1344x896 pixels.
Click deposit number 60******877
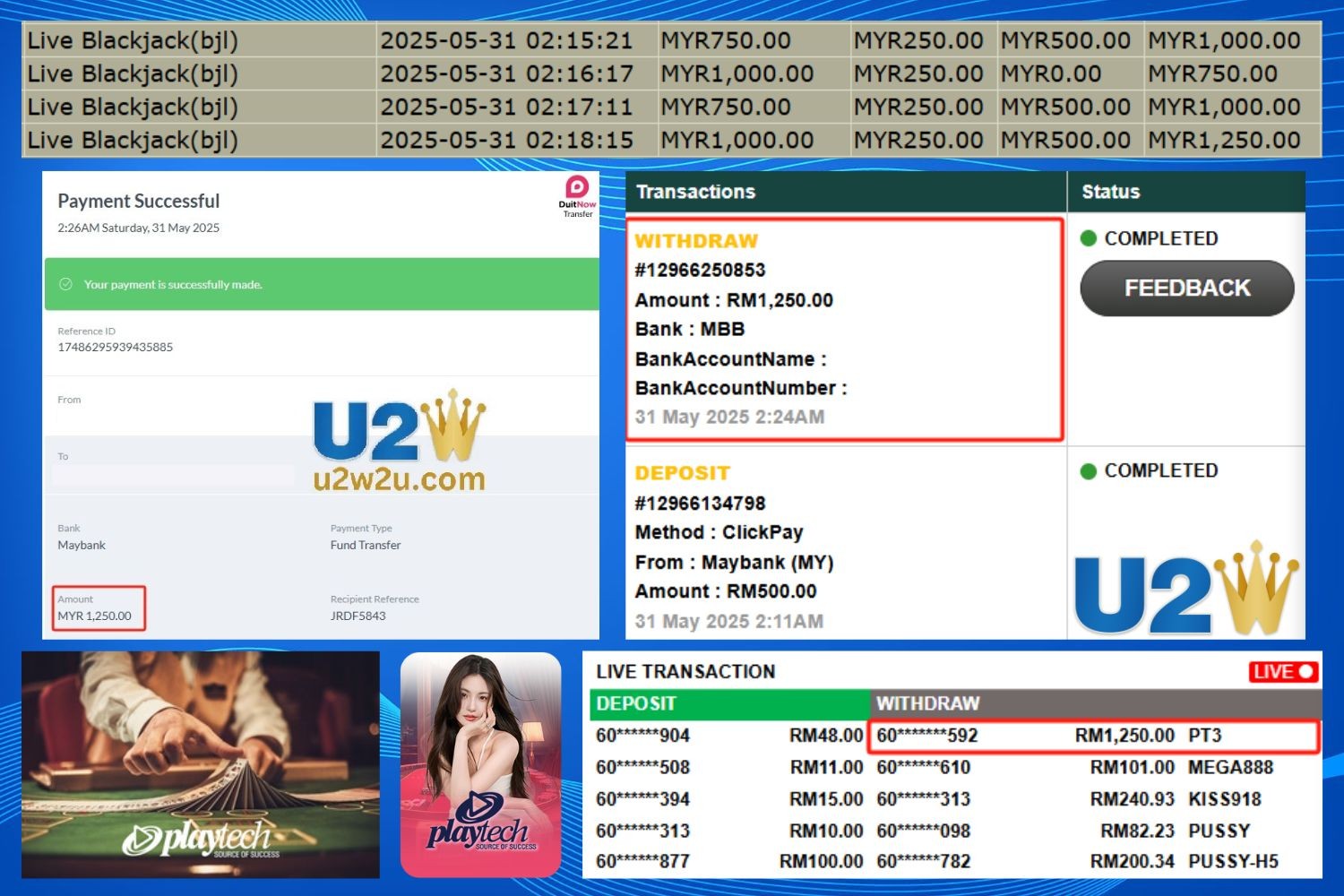642,861
